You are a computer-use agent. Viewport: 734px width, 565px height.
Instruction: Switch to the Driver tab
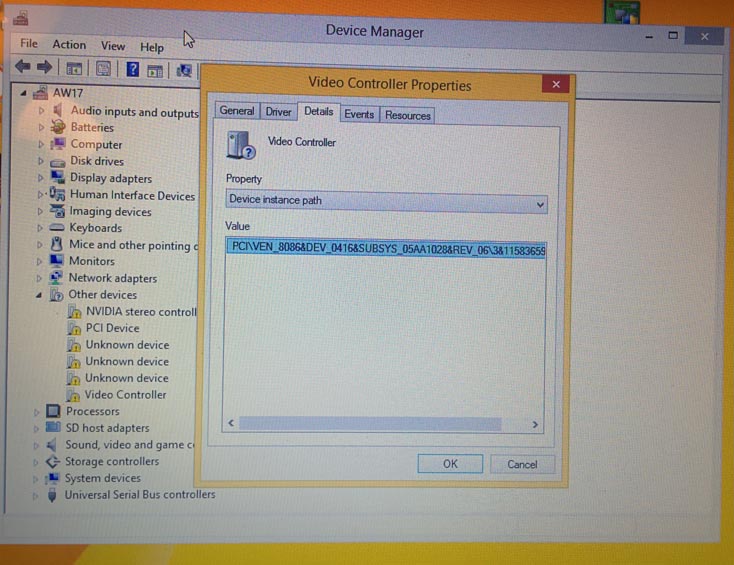click(x=279, y=112)
